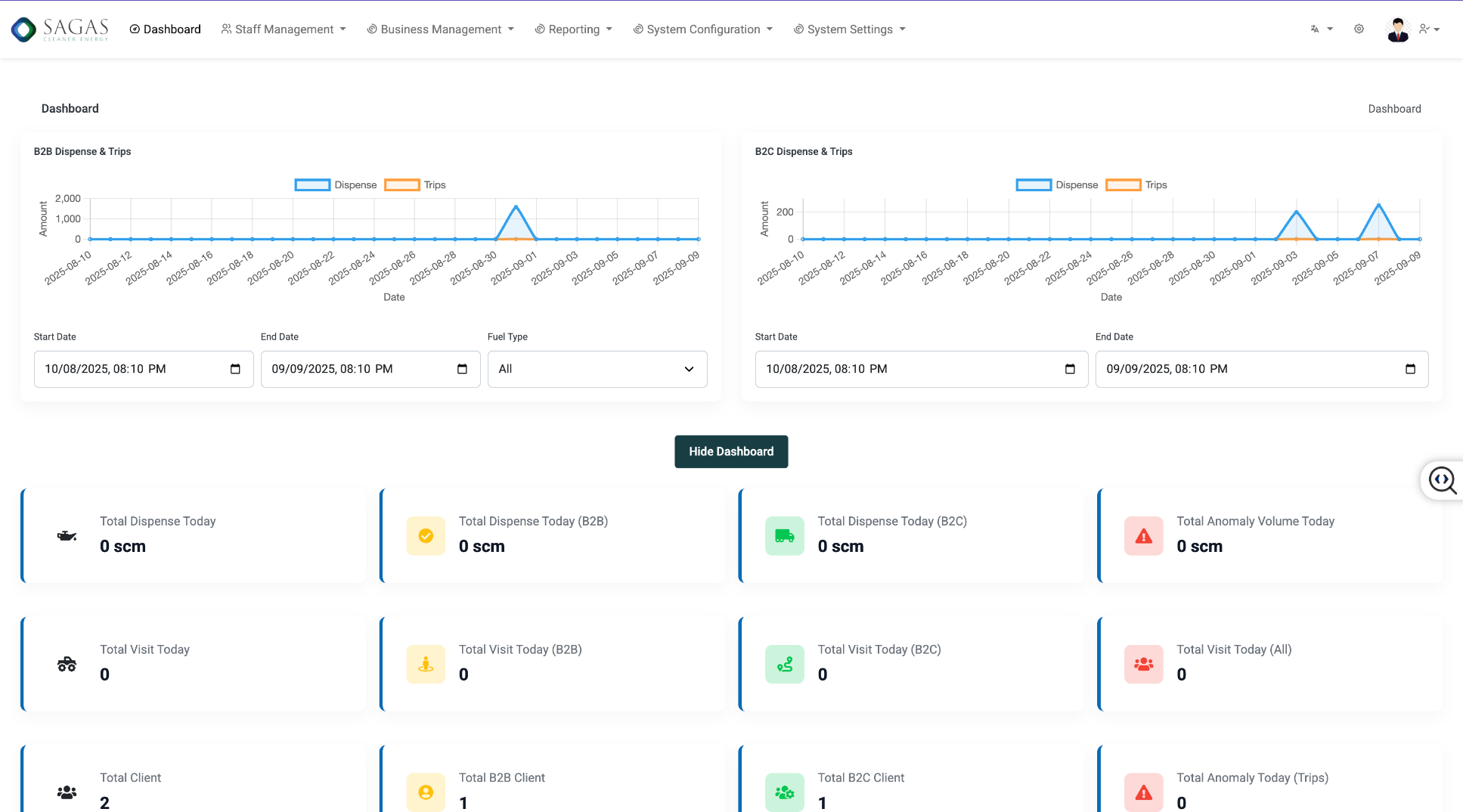Open the Reporting menu

(x=573, y=29)
